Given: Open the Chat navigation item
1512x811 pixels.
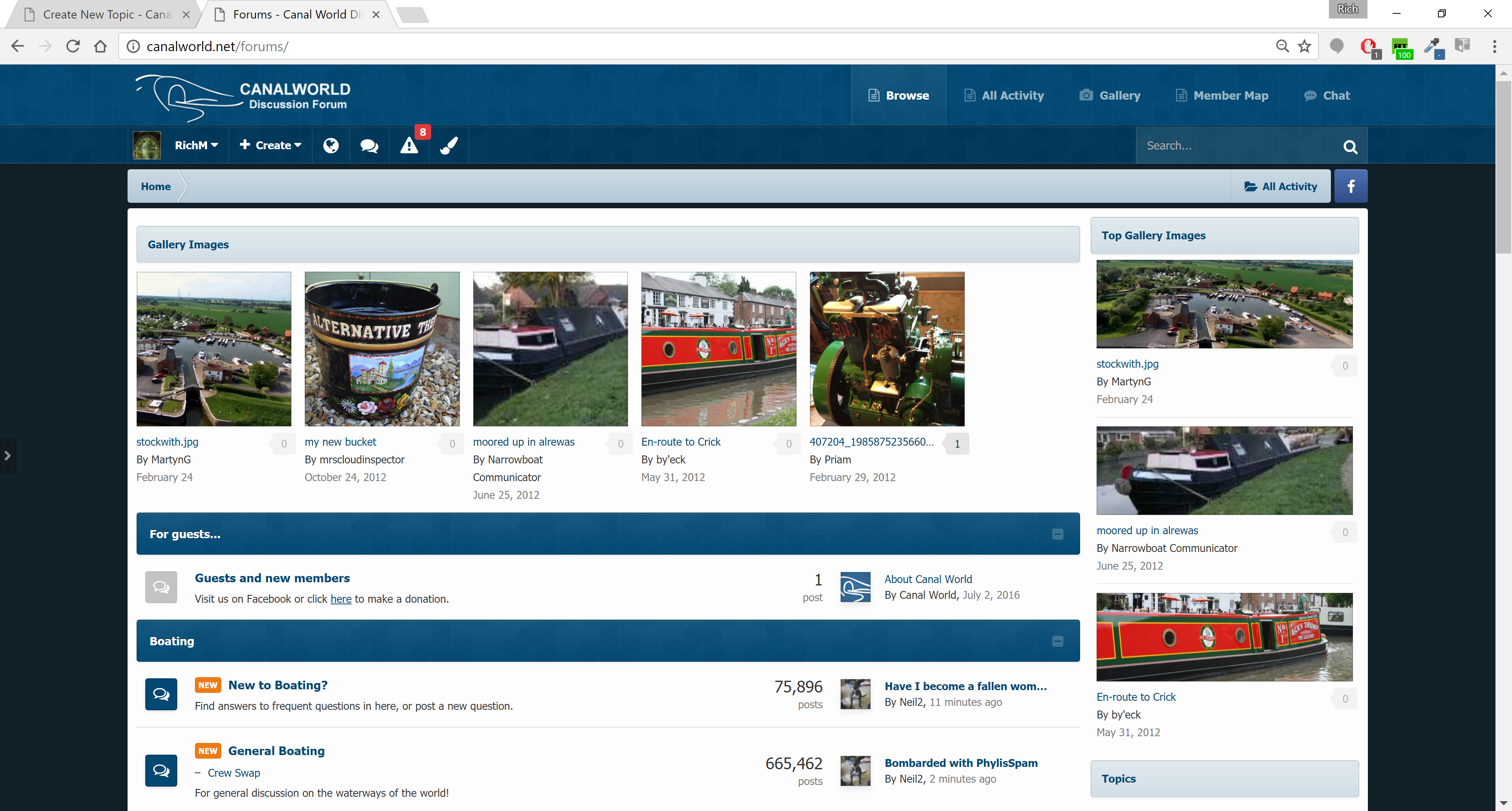Looking at the screenshot, I should pyautogui.click(x=1327, y=95).
